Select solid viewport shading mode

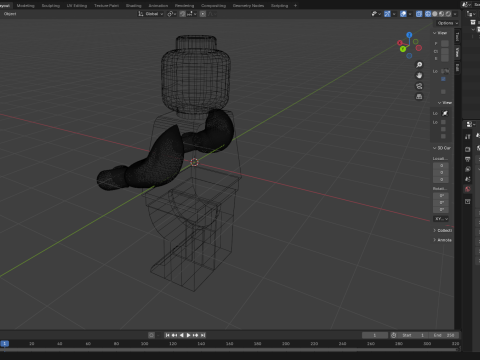[x=435, y=14]
